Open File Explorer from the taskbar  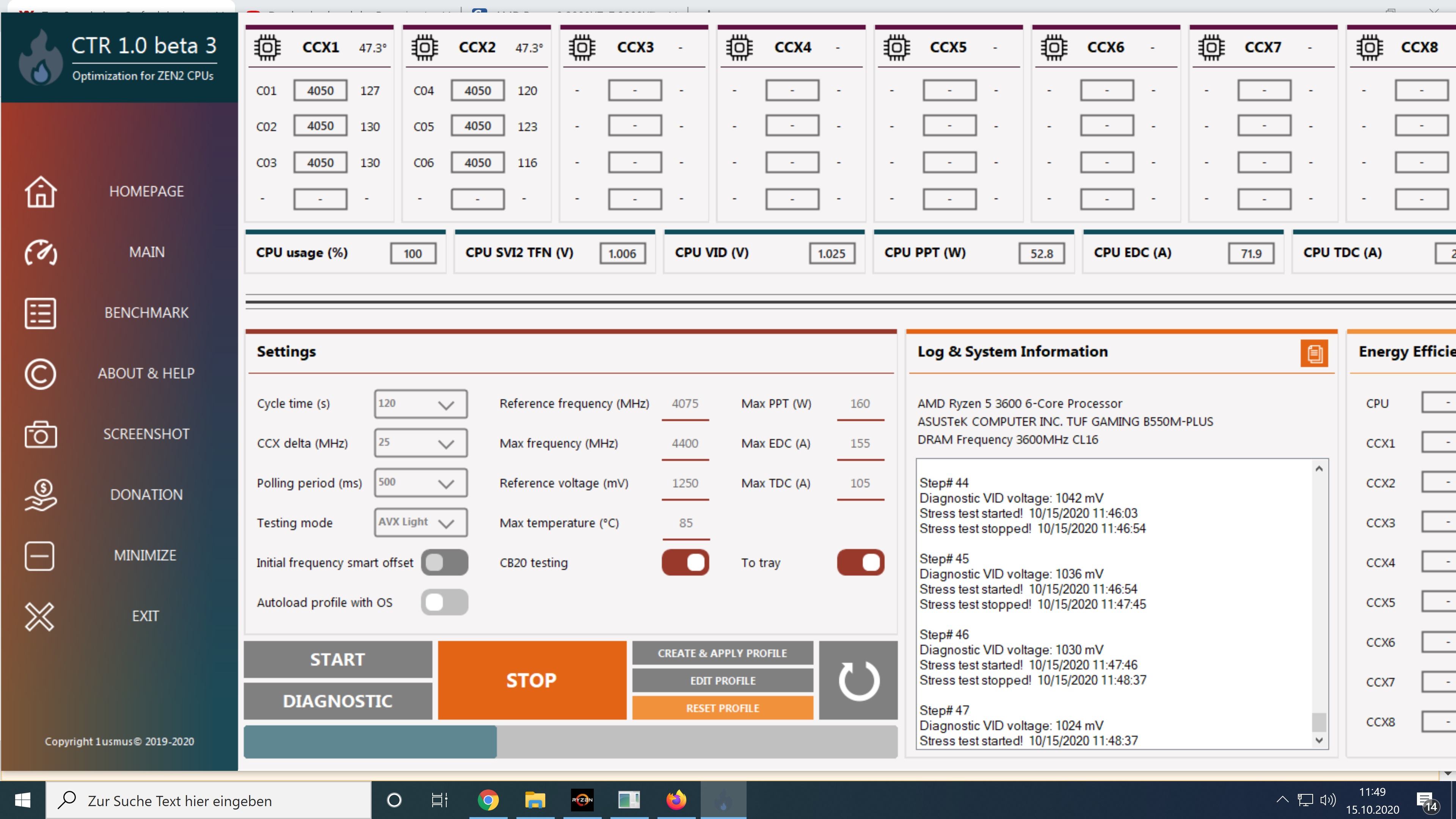point(535,800)
